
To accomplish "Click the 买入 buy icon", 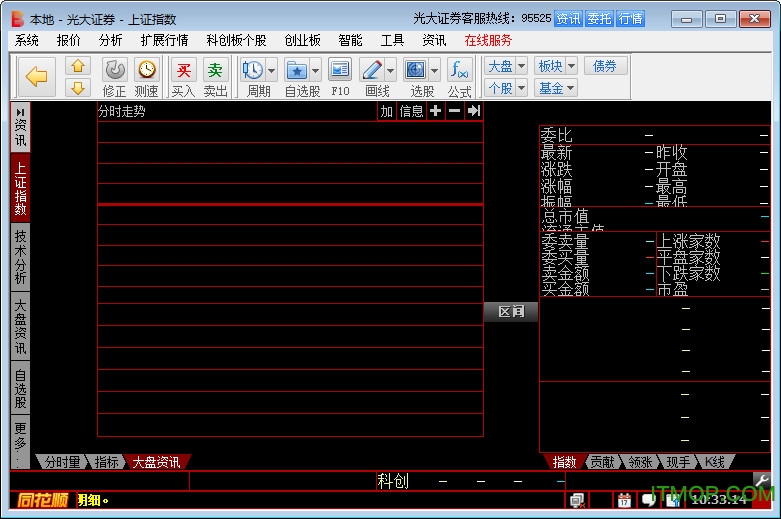I will point(183,70).
